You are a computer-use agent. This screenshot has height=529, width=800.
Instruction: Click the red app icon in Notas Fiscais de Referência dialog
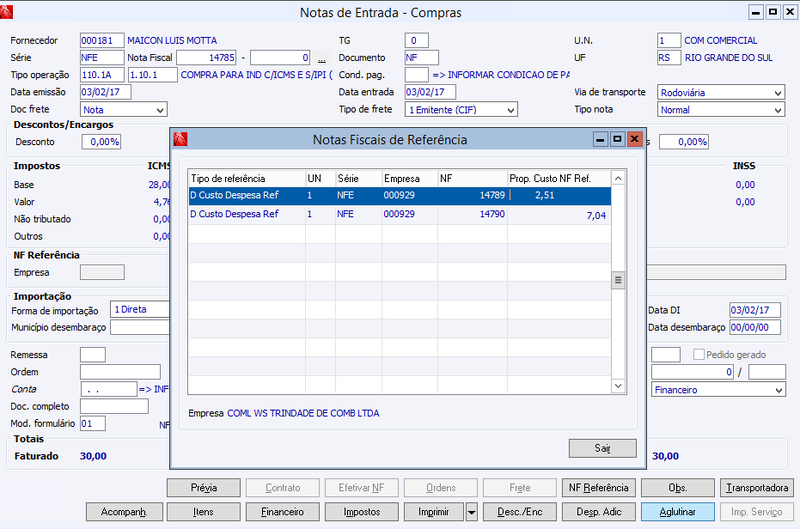[181, 139]
